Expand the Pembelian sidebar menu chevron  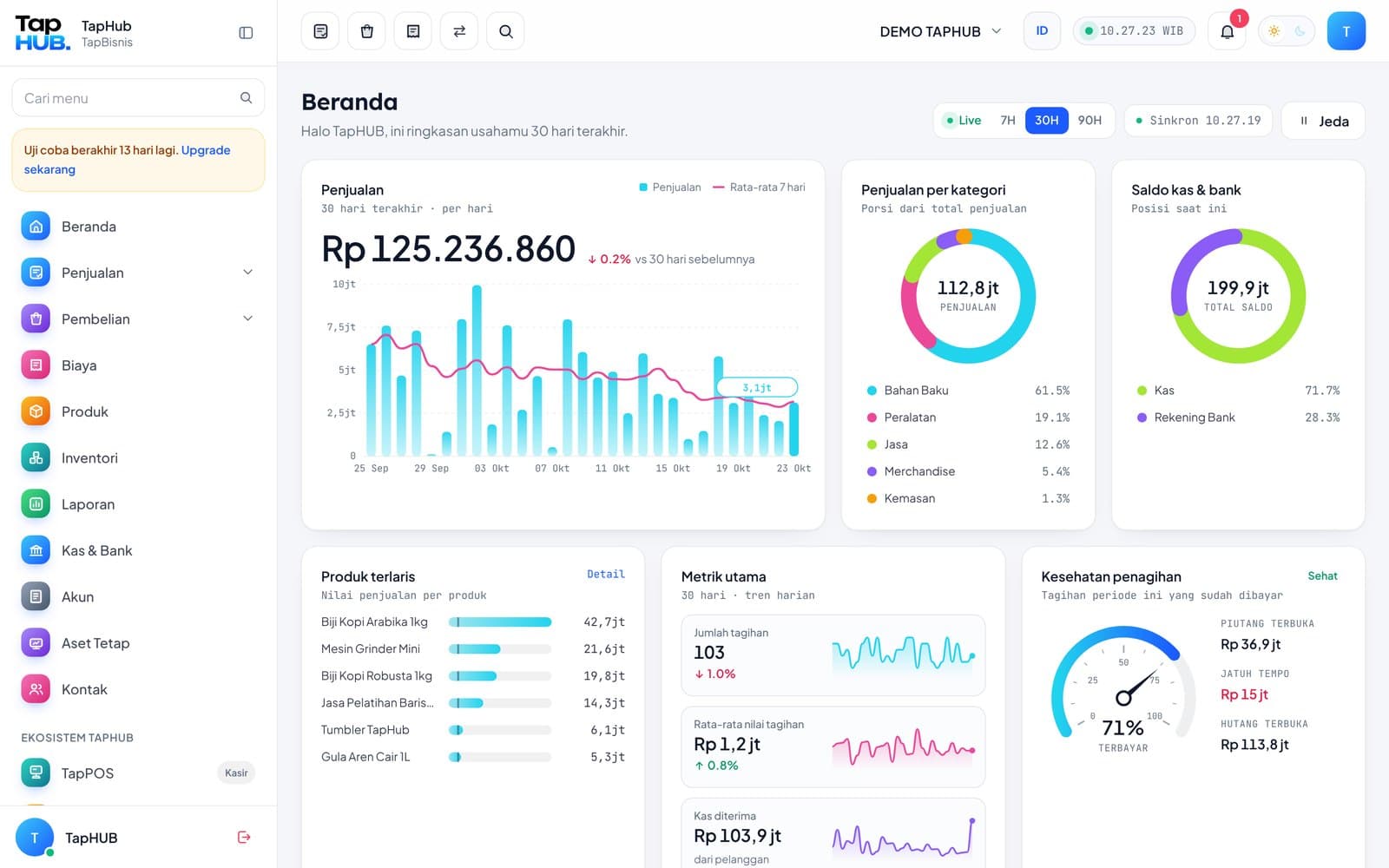(247, 319)
